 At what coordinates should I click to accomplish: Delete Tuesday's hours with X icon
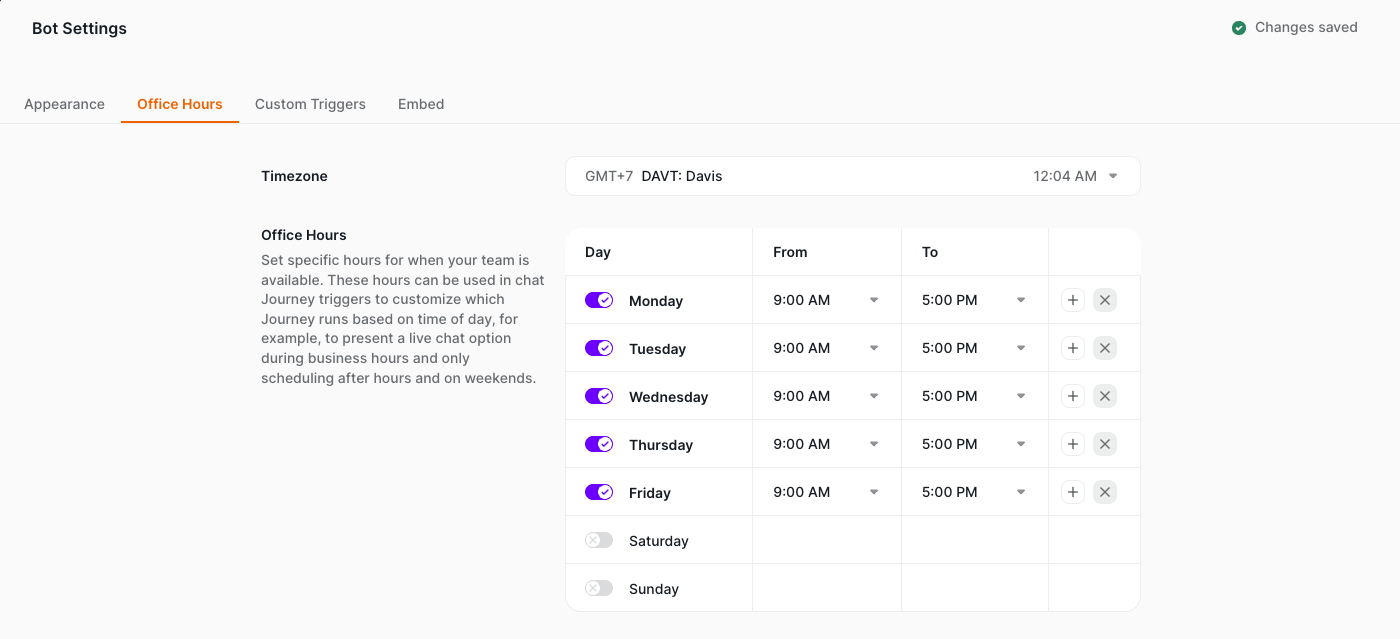click(x=1105, y=348)
